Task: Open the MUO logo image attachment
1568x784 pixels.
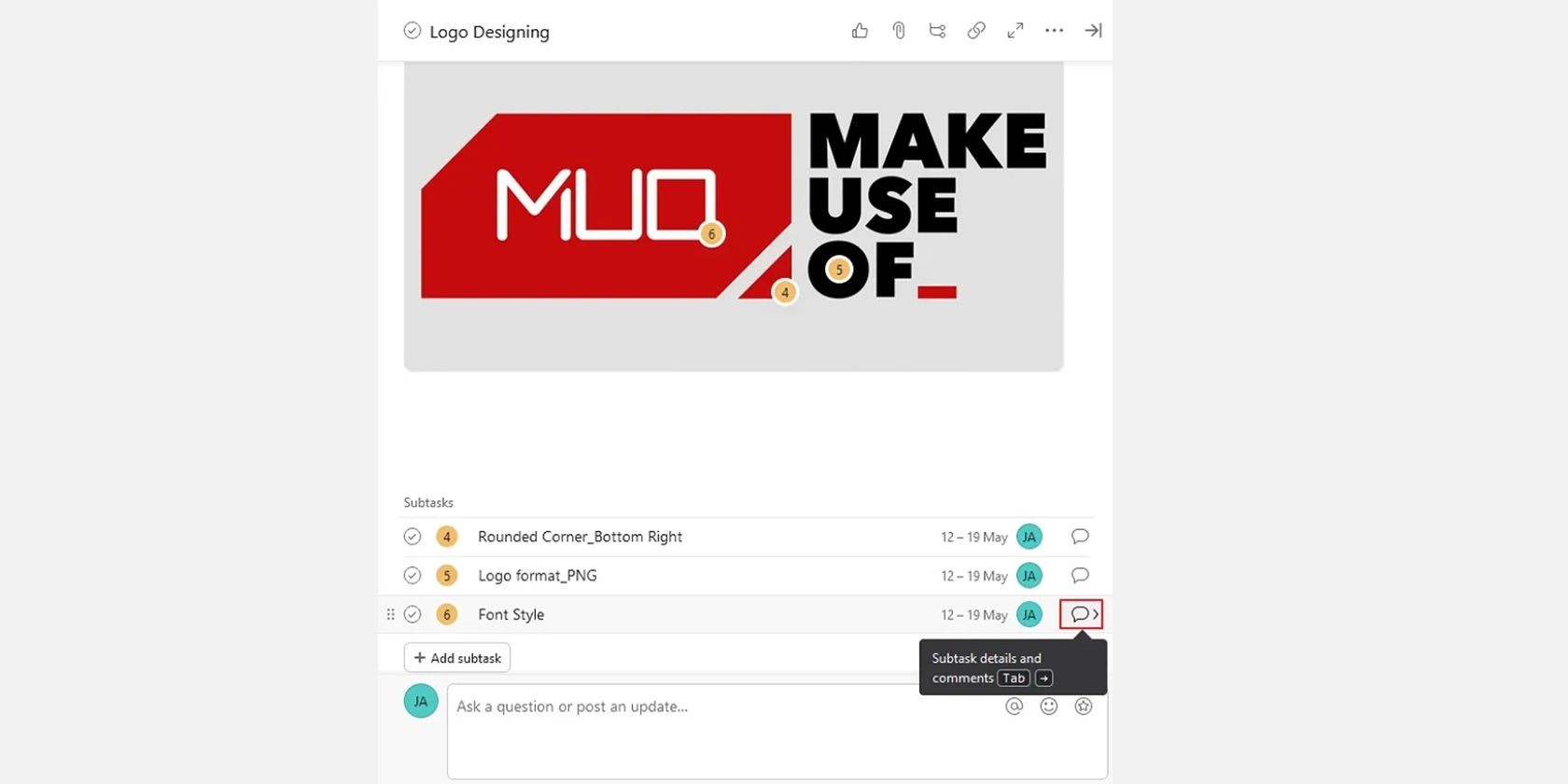Action: pos(734,216)
